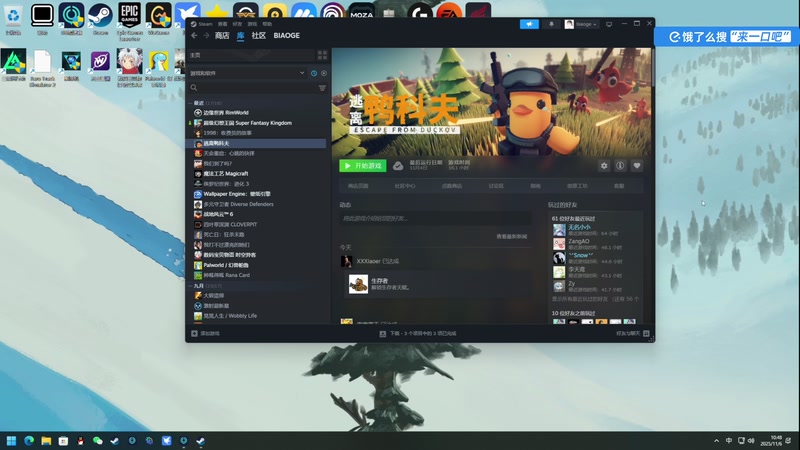Collapse the September games category
Screen dimensions: 800x450
click(x=190, y=286)
